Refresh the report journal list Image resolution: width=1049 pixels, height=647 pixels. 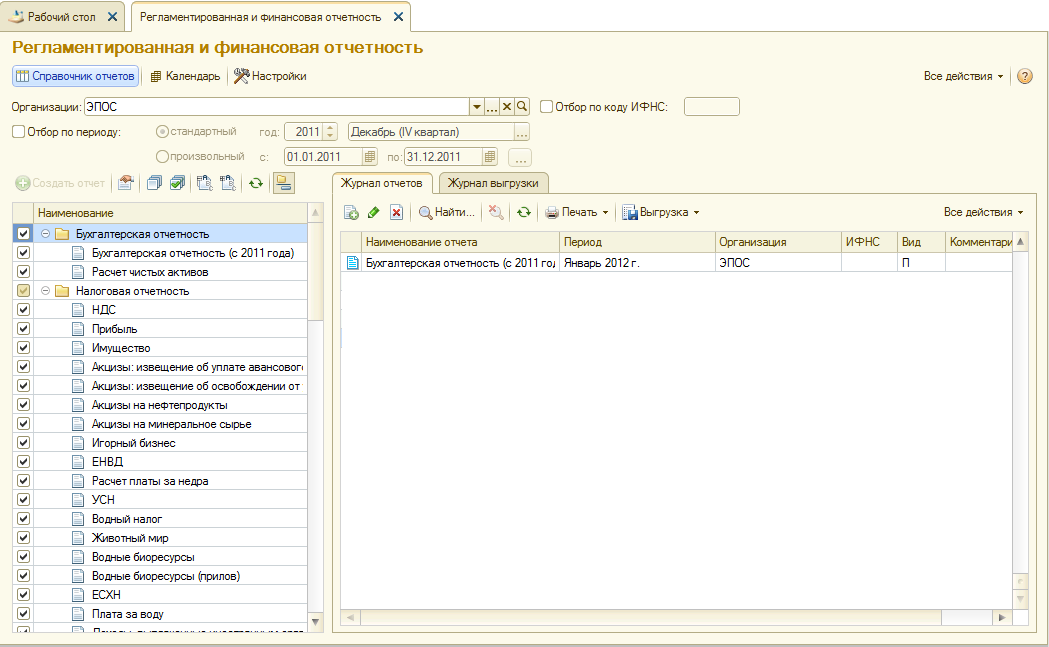tap(524, 212)
